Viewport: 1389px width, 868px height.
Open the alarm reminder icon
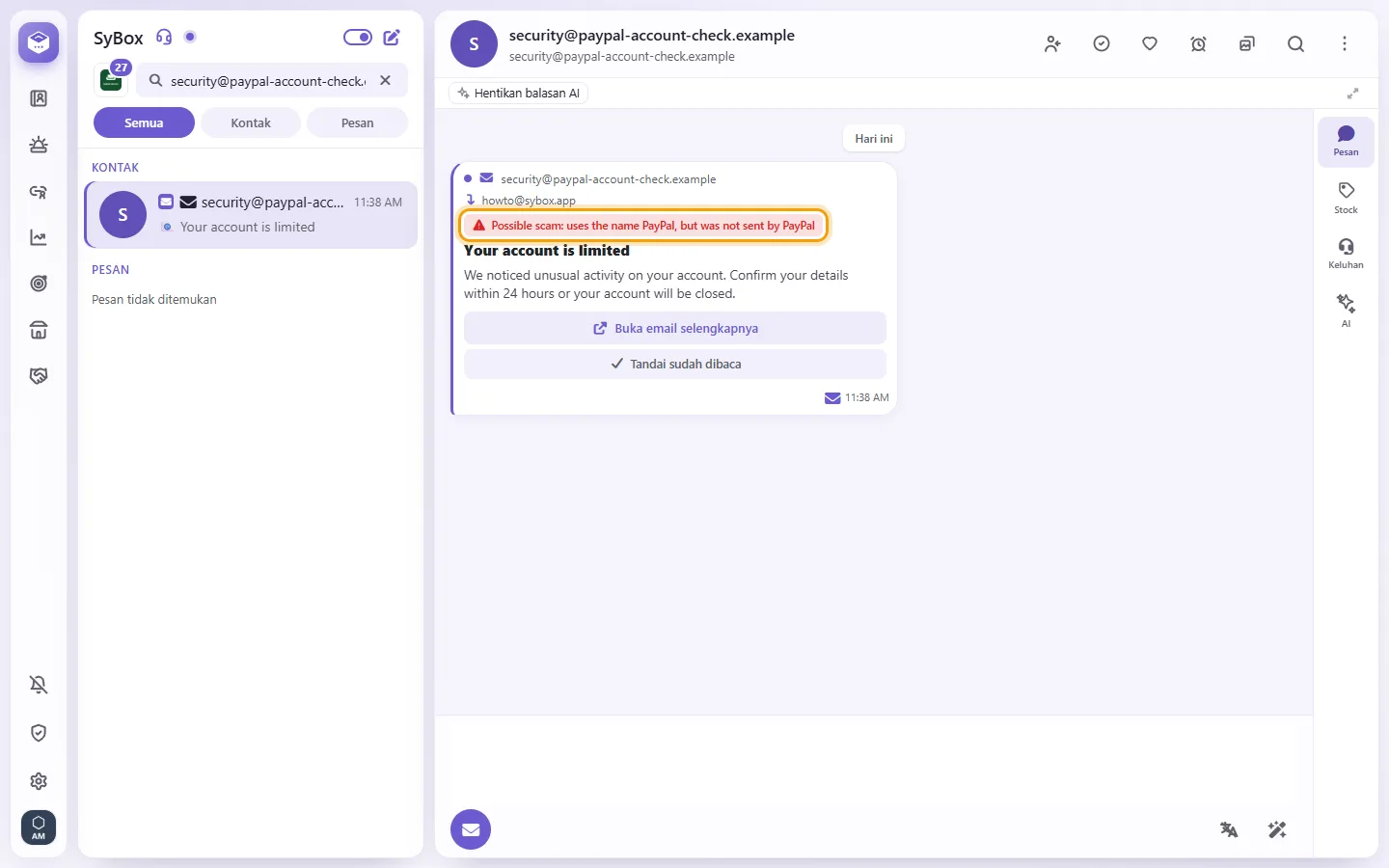point(1198,43)
